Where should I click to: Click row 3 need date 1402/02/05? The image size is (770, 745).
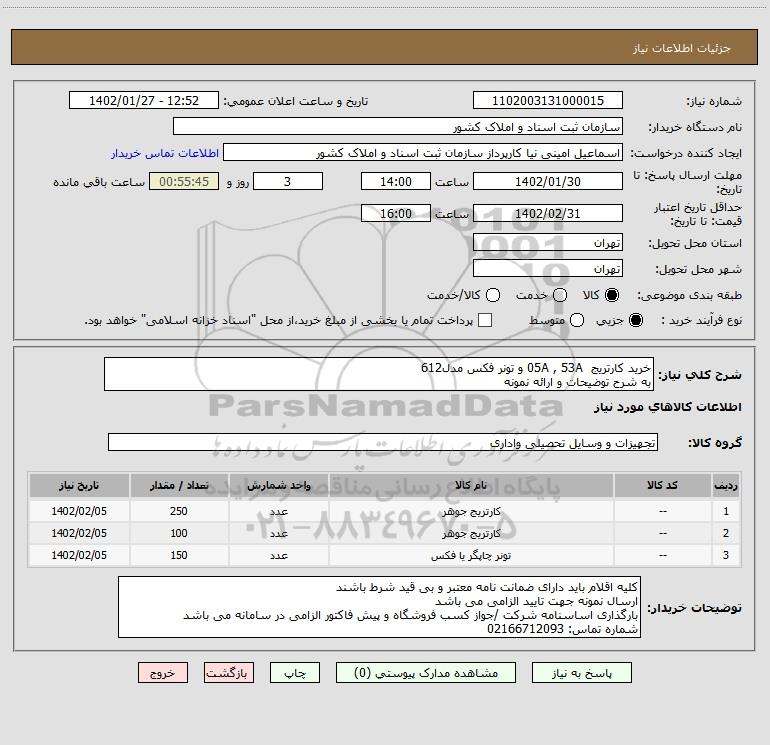point(79,555)
